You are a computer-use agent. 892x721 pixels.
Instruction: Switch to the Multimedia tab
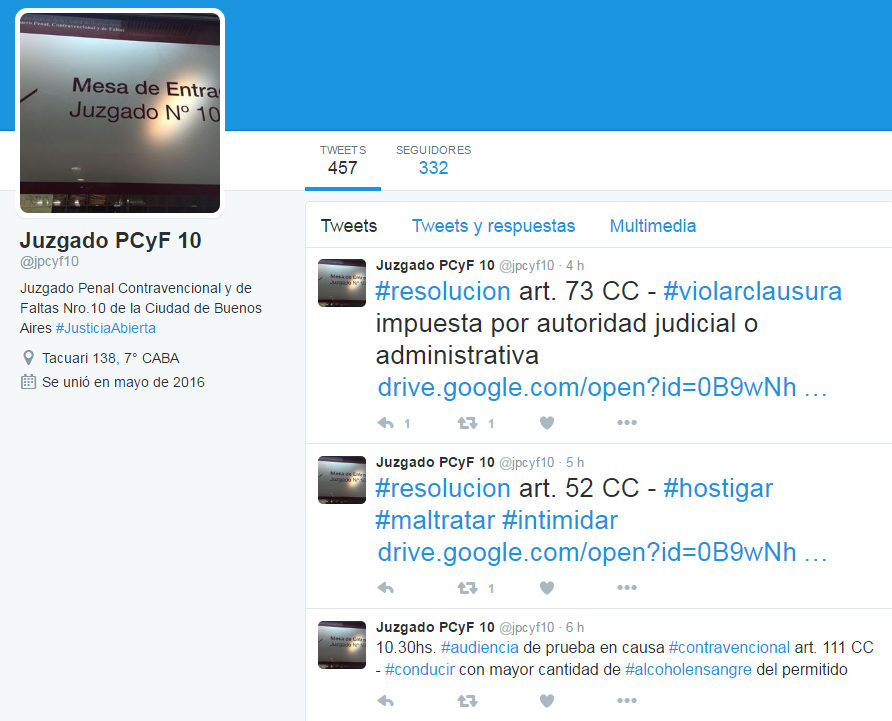point(653,226)
